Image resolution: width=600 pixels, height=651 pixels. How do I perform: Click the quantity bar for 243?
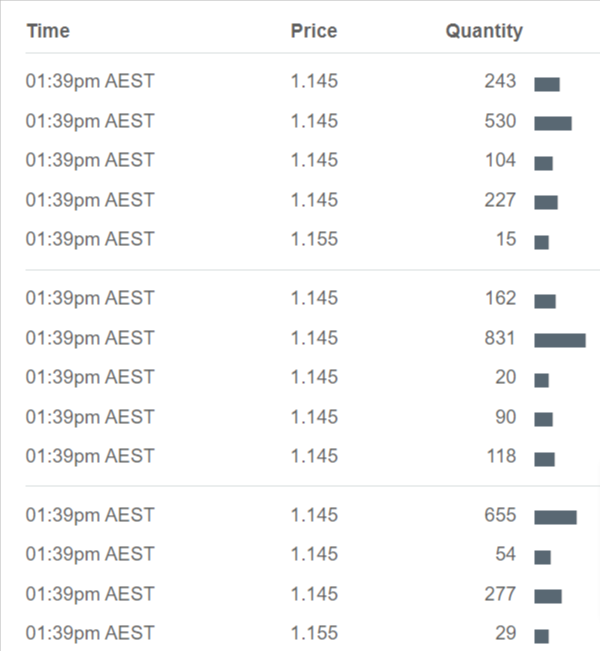[x=546, y=84]
